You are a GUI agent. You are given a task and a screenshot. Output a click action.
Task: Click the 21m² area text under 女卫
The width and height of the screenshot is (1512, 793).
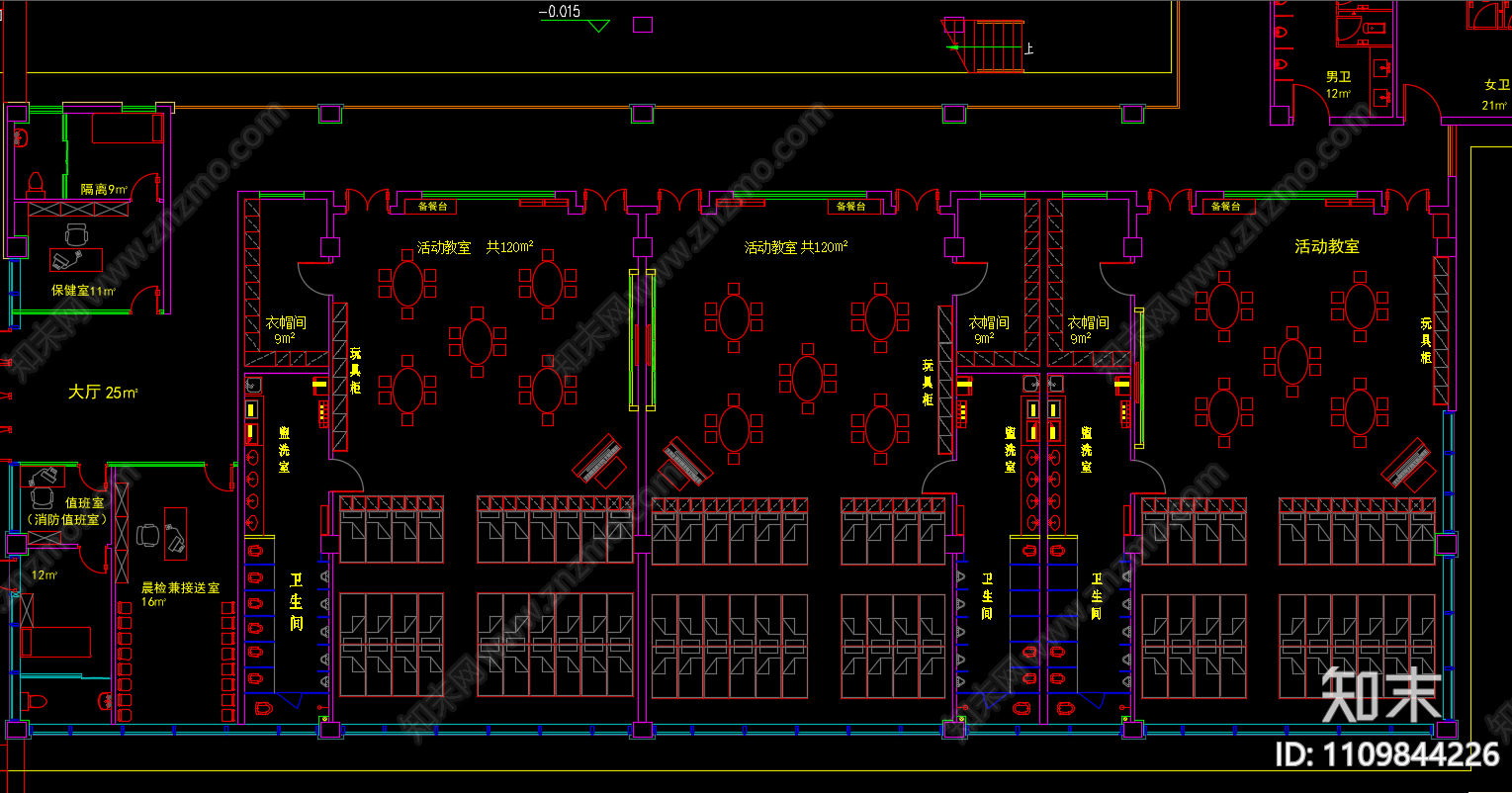click(x=1494, y=105)
